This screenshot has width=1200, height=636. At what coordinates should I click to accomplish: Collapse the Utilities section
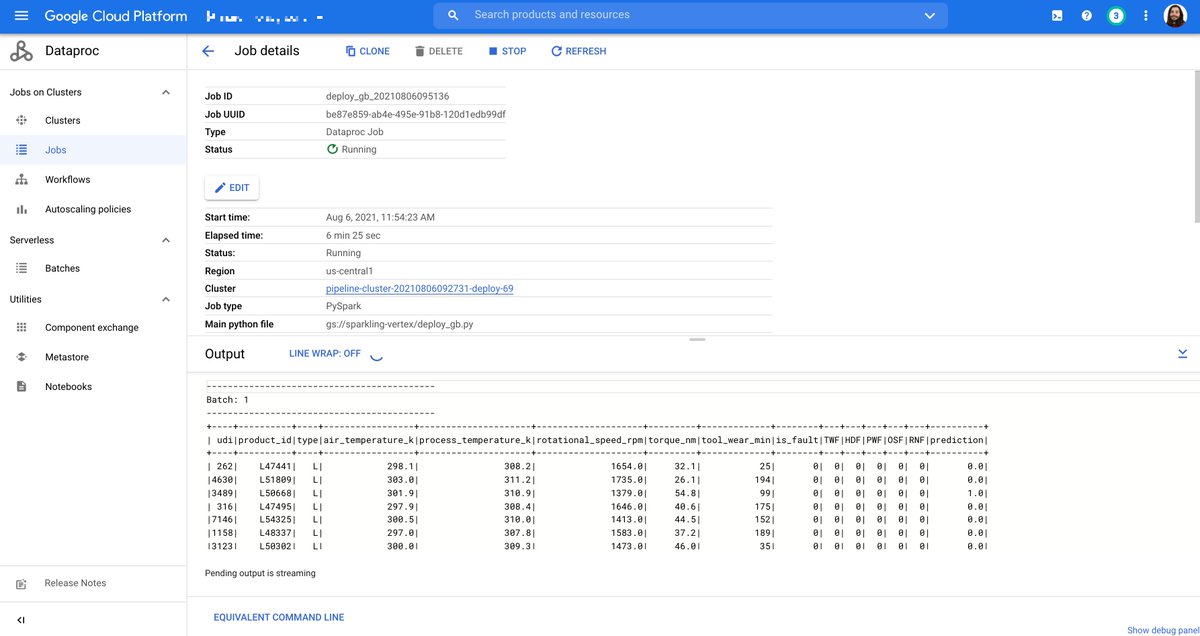click(x=166, y=299)
